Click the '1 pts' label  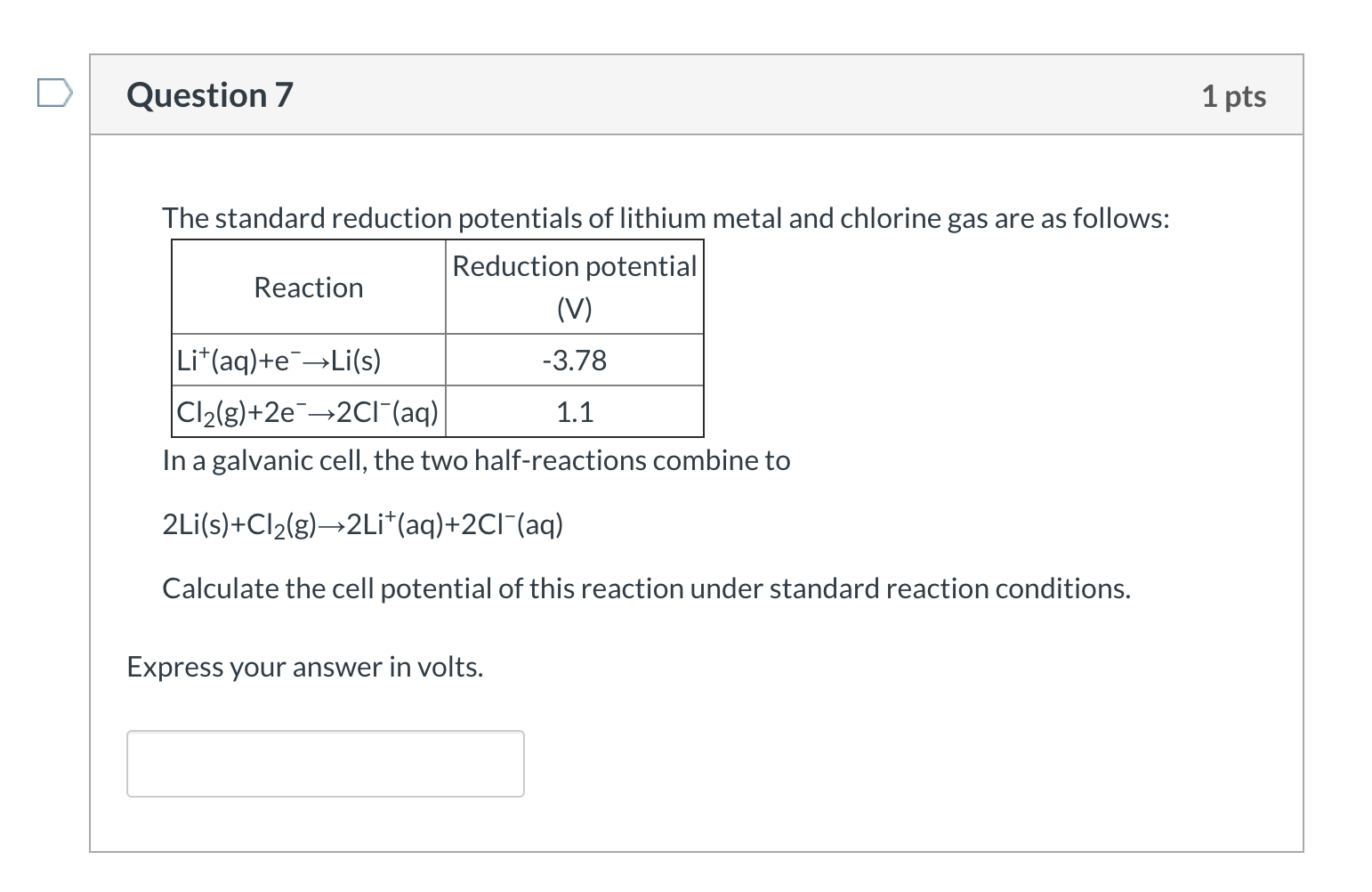click(1235, 96)
